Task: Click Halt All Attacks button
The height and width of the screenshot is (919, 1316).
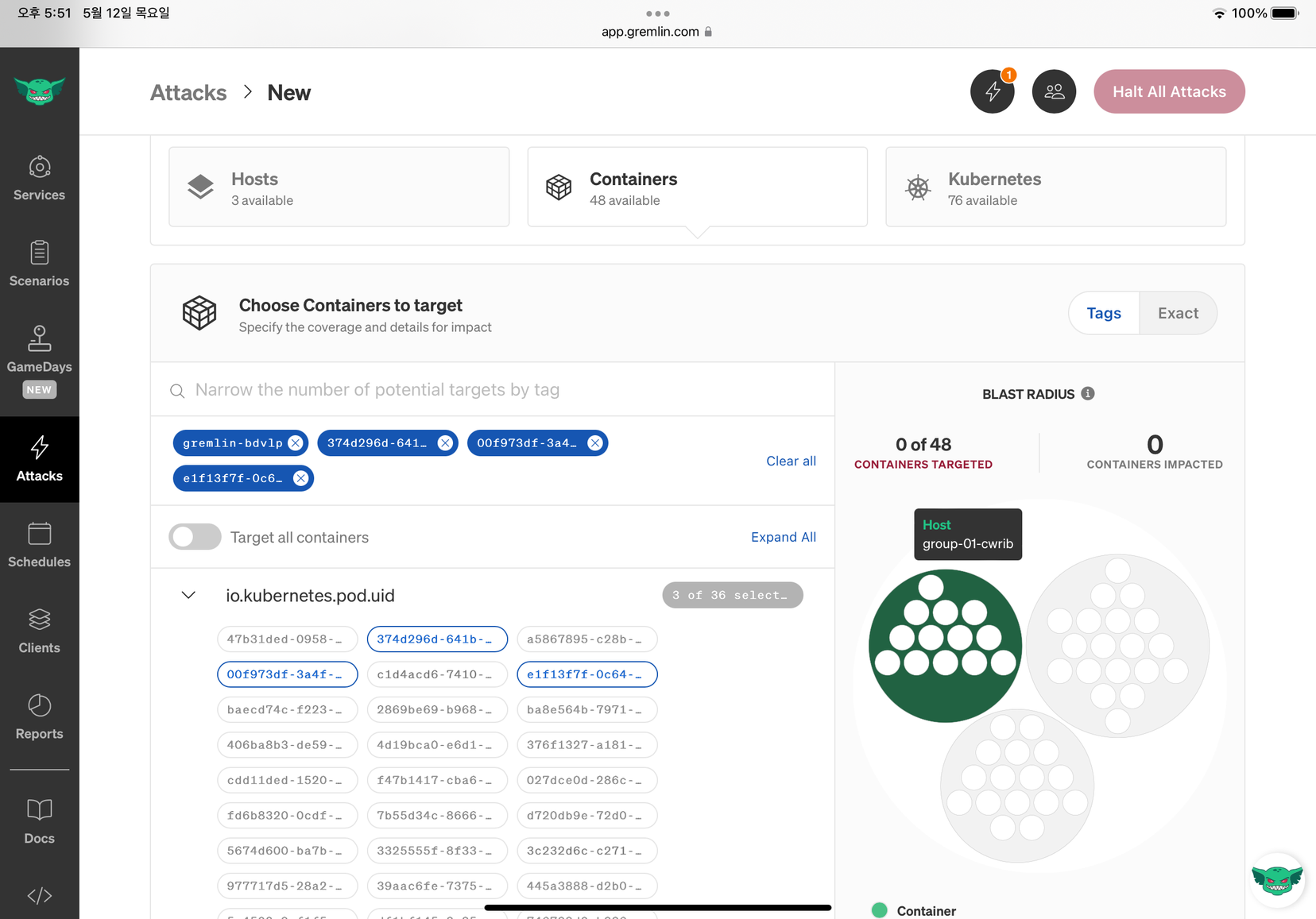Action: pyautogui.click(x=1169, y=91)
